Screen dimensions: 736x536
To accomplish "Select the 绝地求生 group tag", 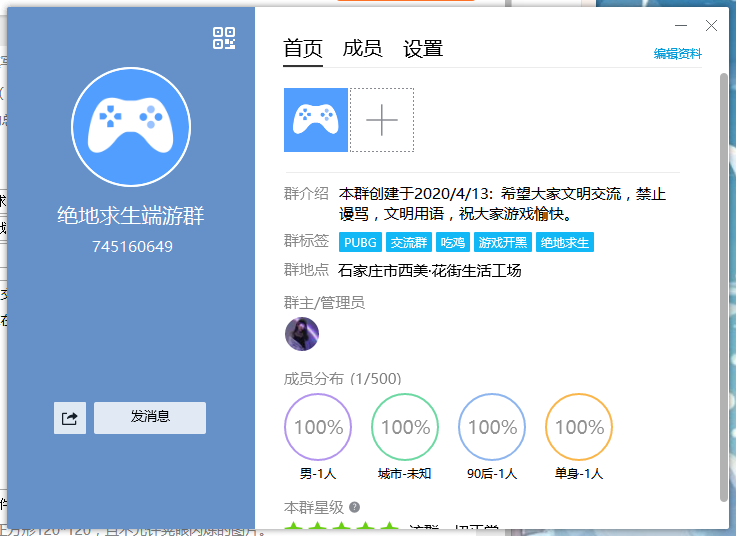I will (x=565, y=242).
